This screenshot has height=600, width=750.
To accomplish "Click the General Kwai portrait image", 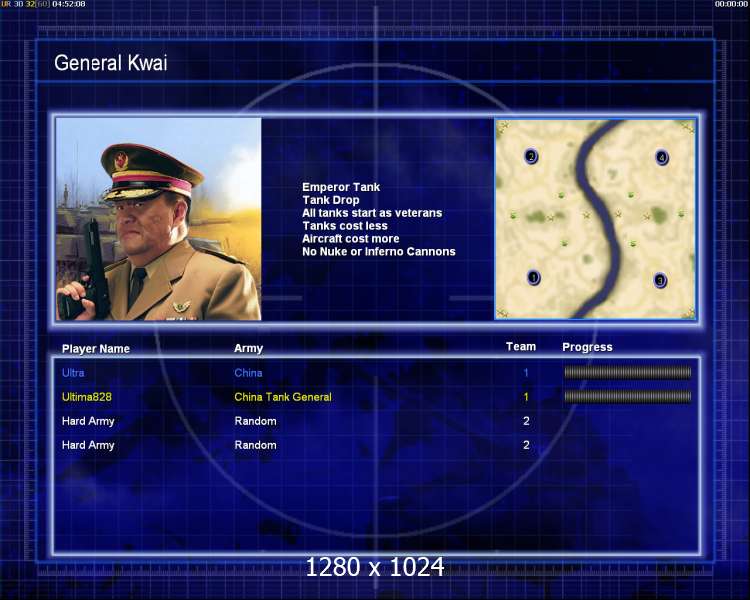I will tap(158, 219).
